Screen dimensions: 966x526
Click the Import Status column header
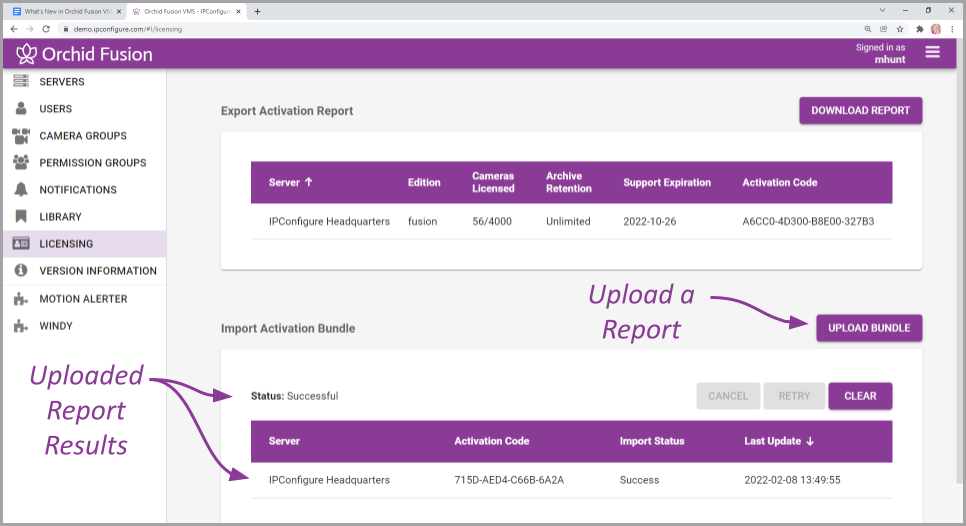(x=652, y=441)
